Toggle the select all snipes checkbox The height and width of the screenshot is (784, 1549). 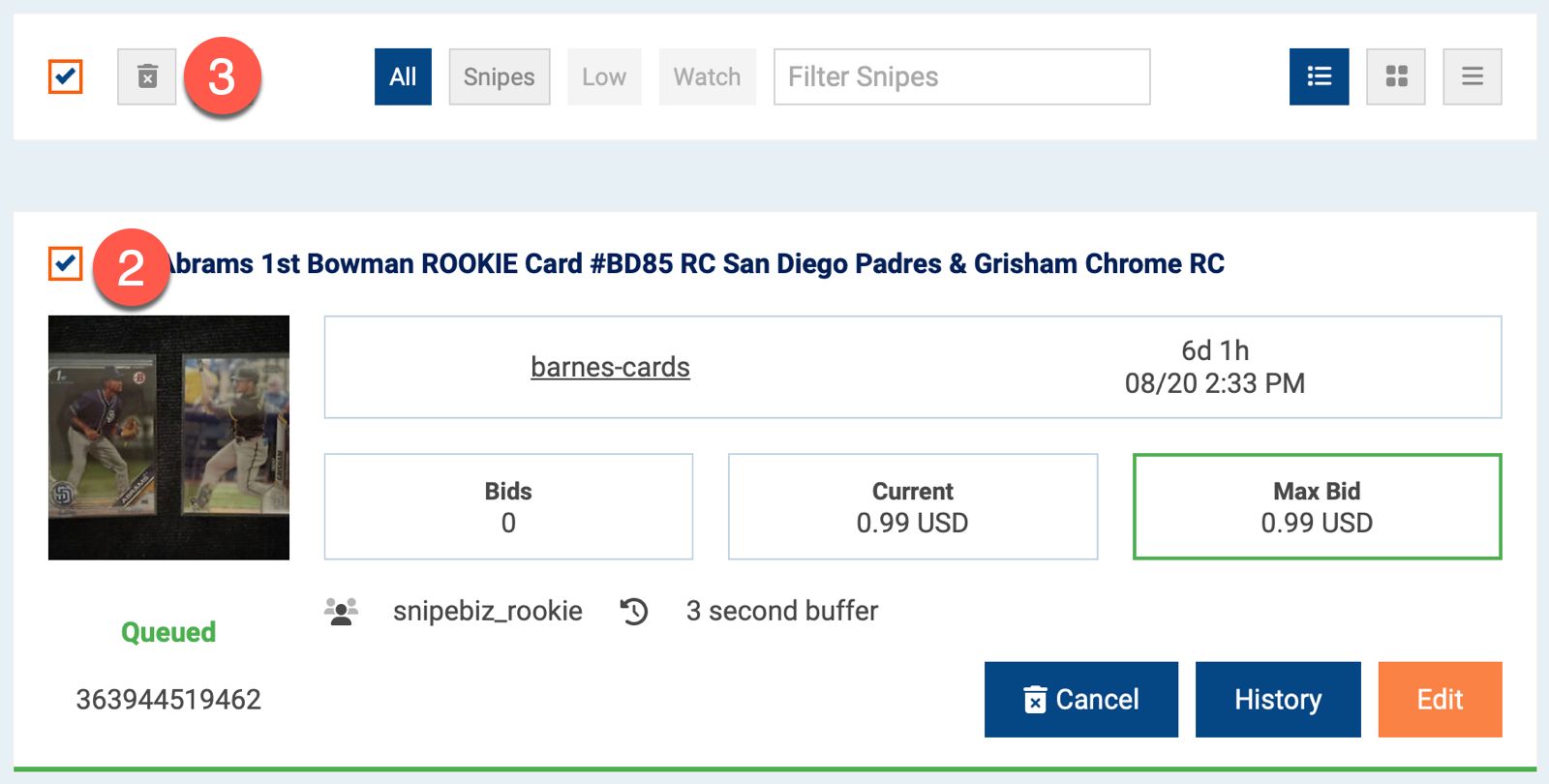[x=66, y=76]
